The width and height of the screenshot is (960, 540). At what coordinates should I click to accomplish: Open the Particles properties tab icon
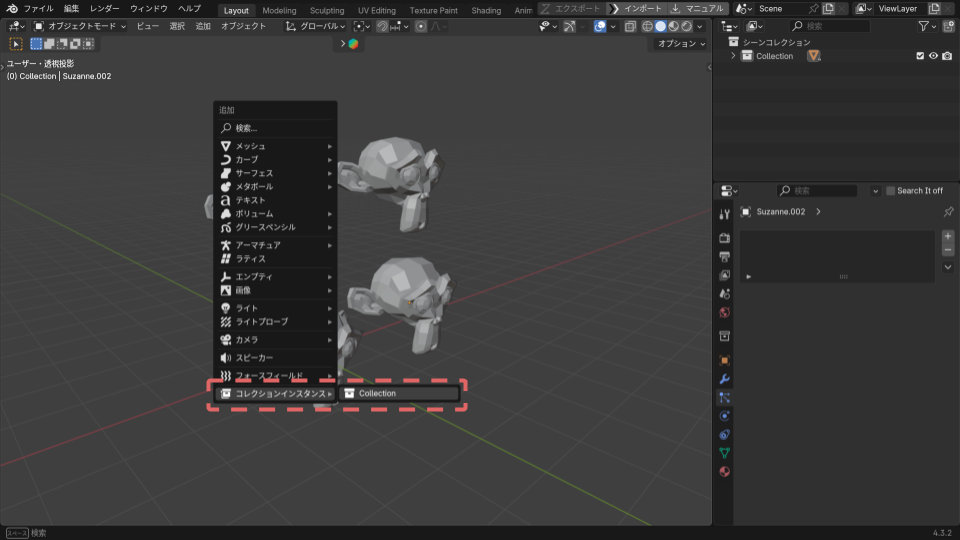pyautogui.click(x=724, y=398)
